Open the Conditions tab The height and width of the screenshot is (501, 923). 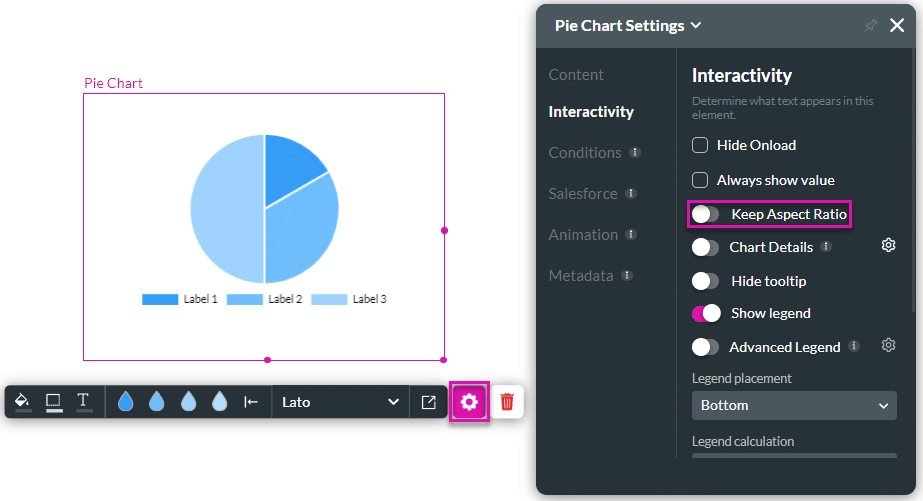pos(585,153)
